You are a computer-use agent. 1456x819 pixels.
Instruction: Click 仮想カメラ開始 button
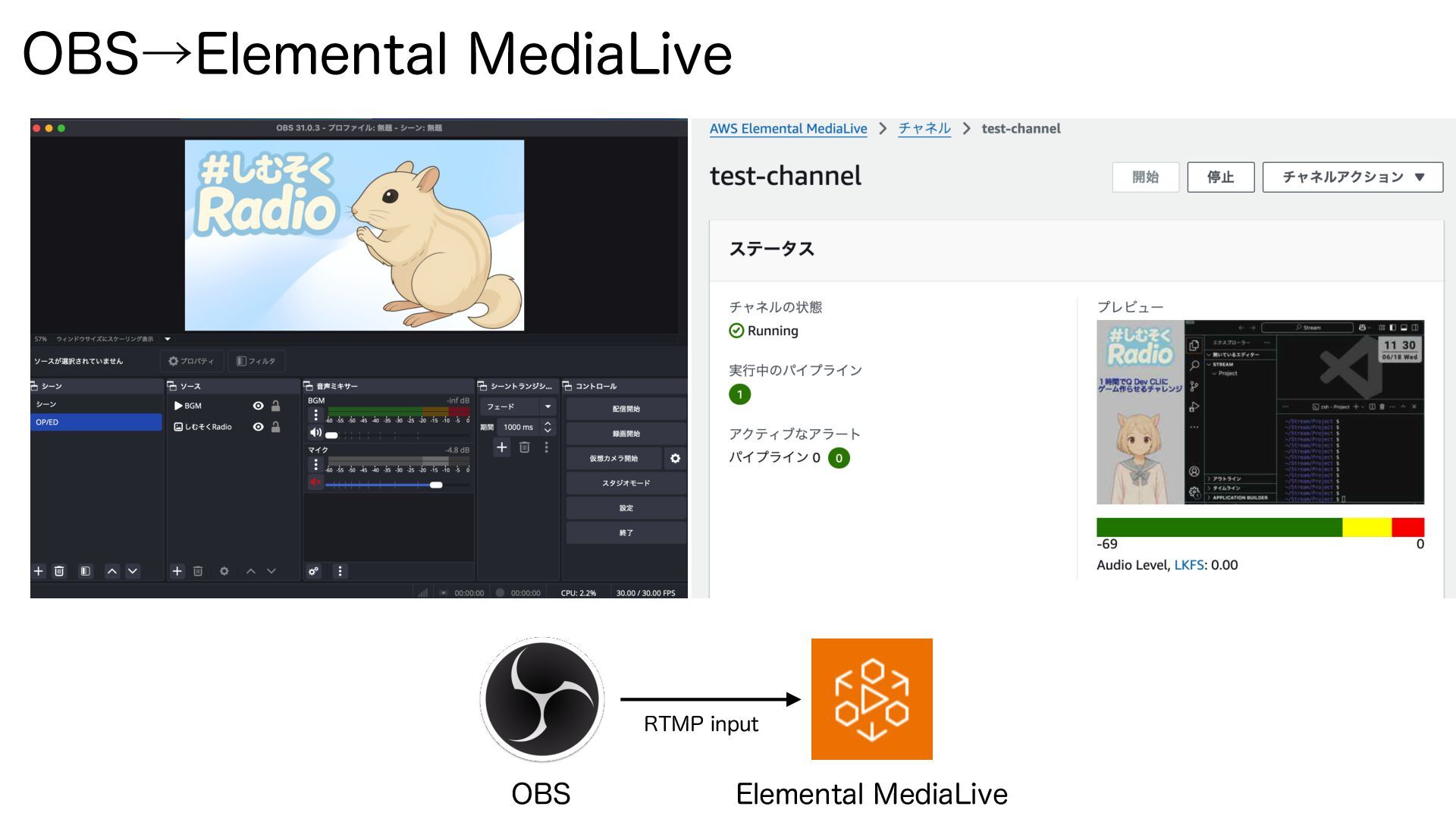[613, 458]
